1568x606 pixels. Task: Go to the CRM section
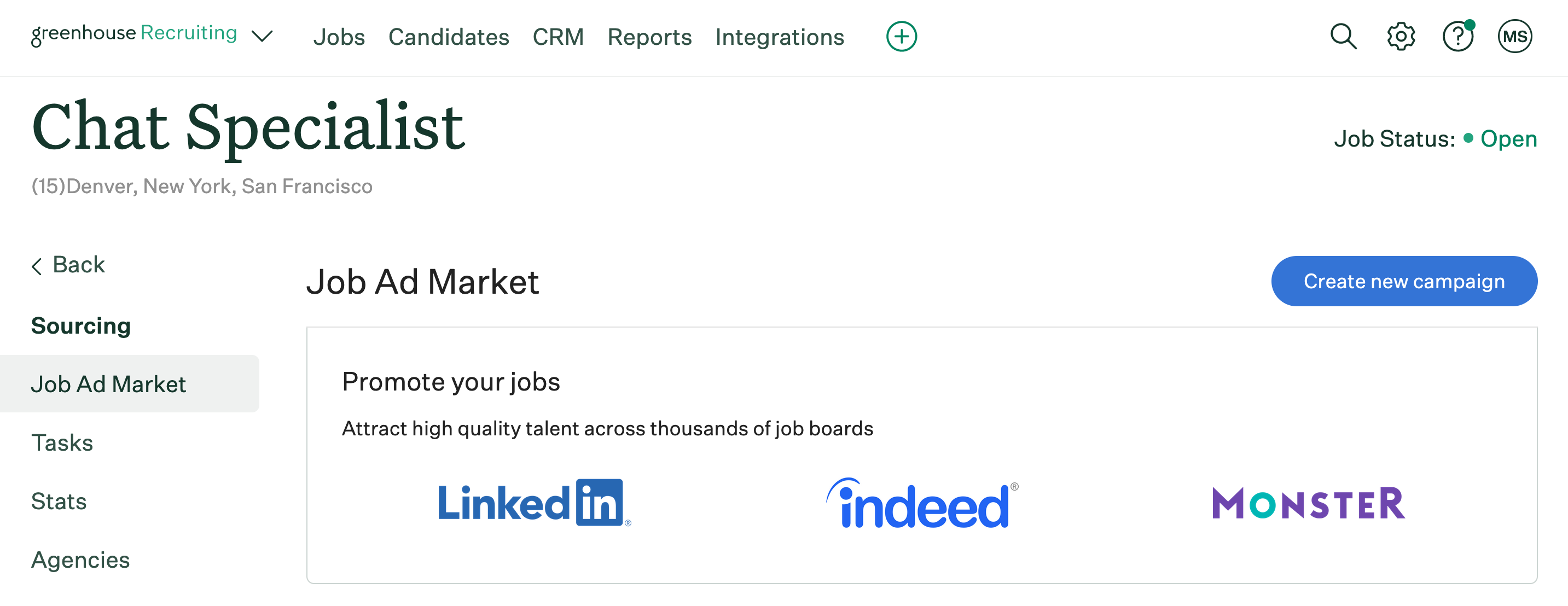coord(558,37)
